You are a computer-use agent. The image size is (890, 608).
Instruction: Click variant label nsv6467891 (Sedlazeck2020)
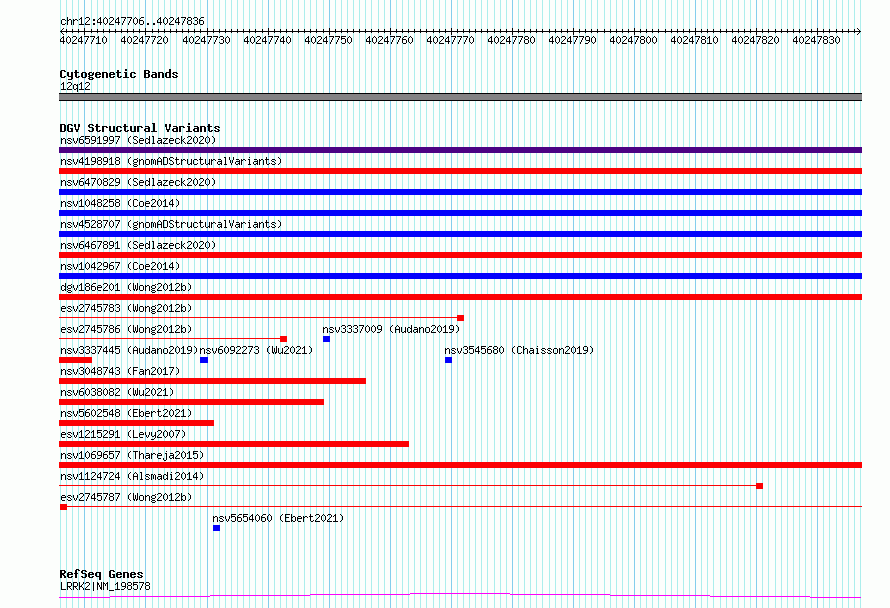pyautogui.click(x=138, y=245)
